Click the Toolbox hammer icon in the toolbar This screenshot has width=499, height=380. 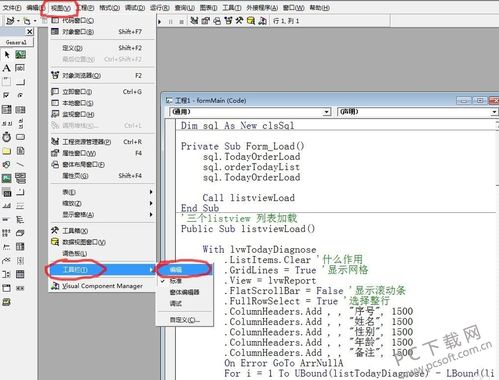(x=239, y=21)
